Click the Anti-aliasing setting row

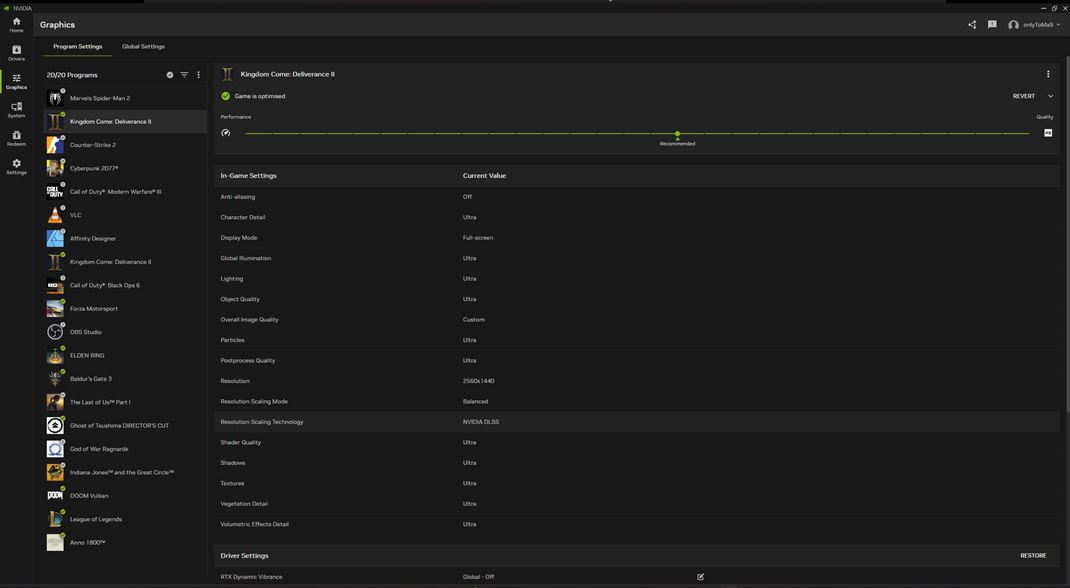[637, 197]
